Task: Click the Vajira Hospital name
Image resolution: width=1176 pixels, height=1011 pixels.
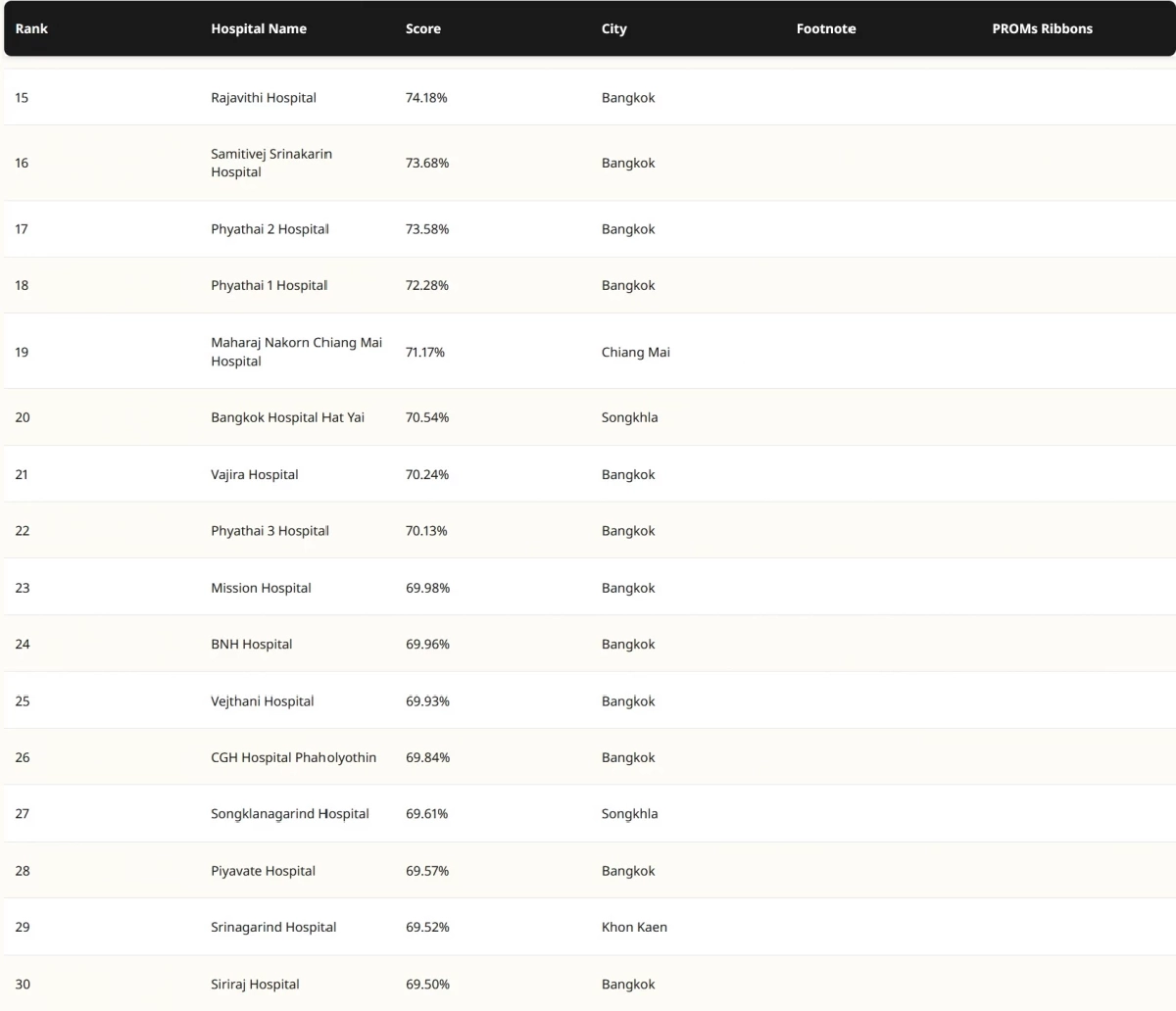Action: [x=255, y=474]
